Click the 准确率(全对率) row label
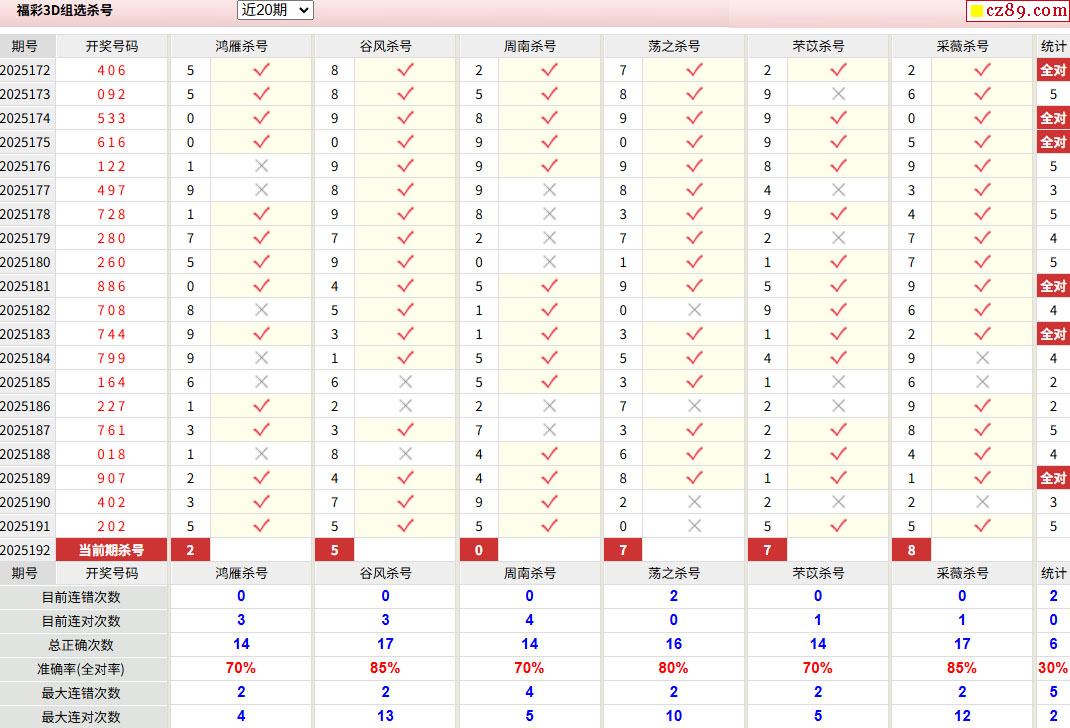This screenshot has width=1070, height=728. coord(81,669)
